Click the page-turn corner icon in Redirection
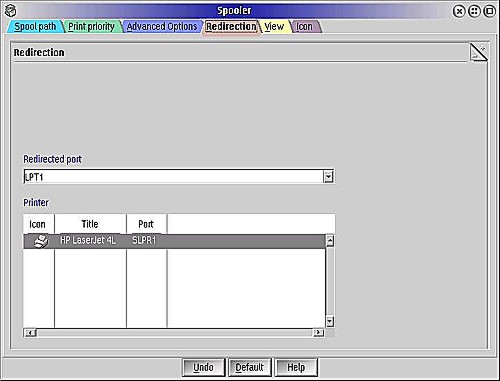The width and height of the screenshot is (500, 381). click(x=479, y=52)
